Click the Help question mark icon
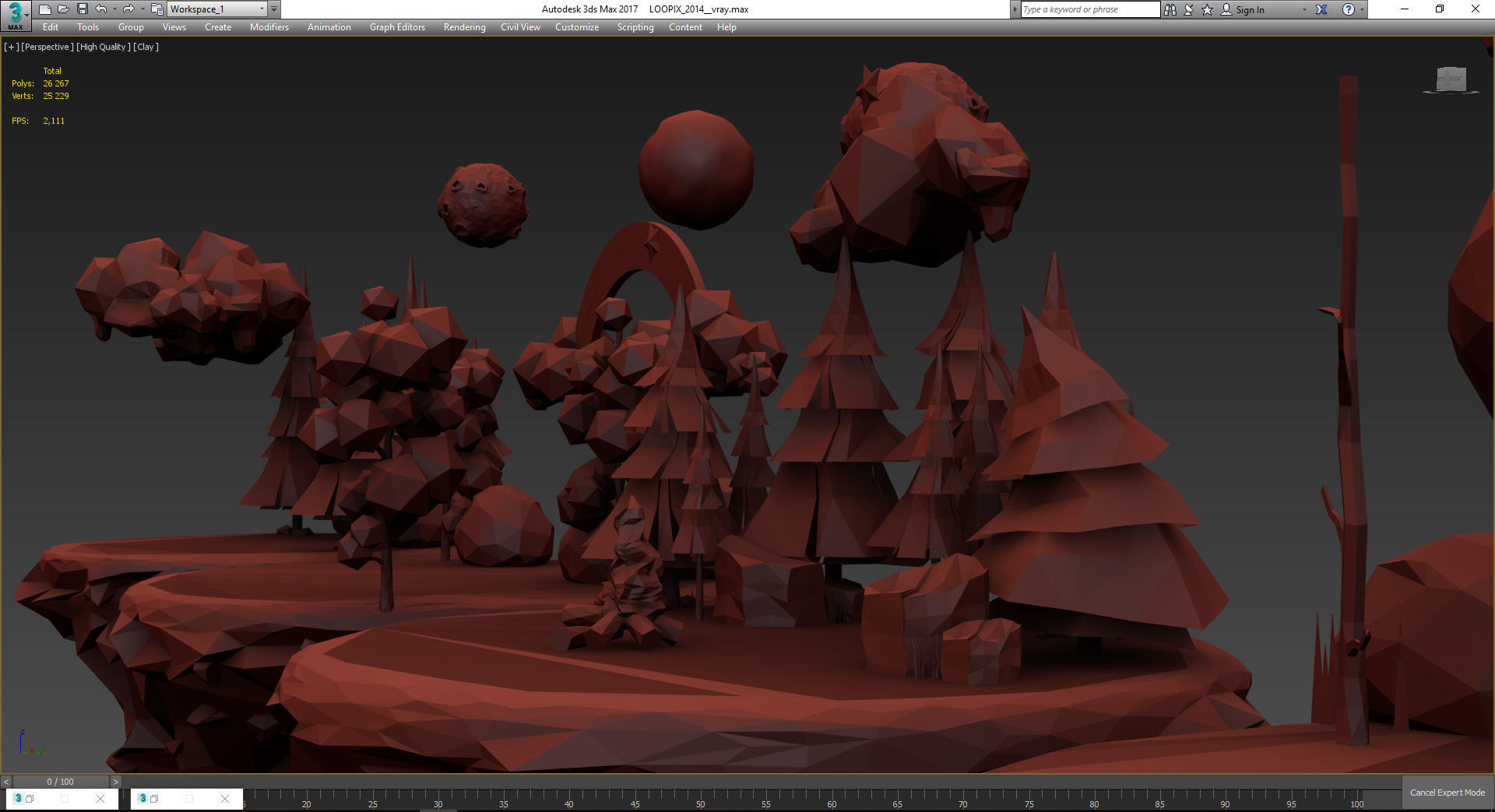The image size is (1495, 812). coord(1349,9)
